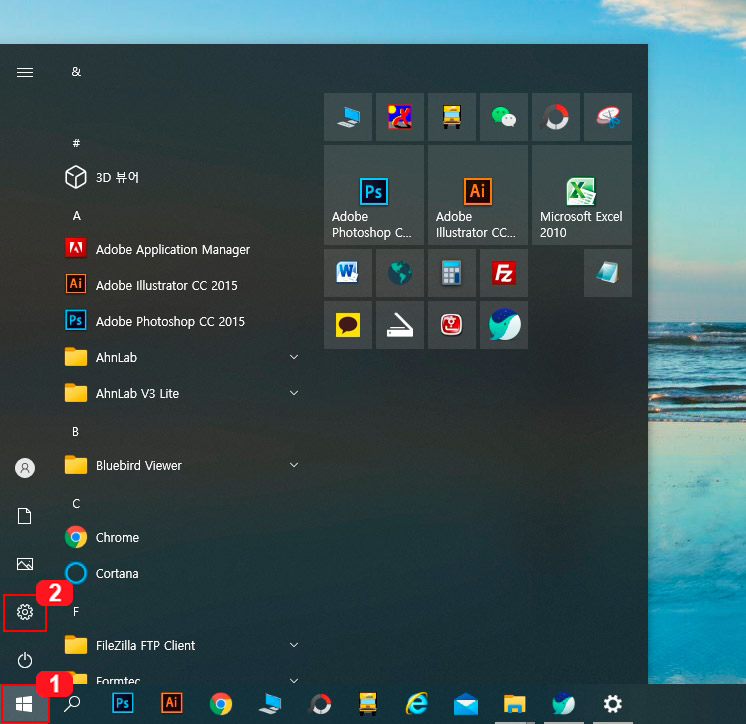
Task: Open taskbar search magnifier
Action: 72,704
